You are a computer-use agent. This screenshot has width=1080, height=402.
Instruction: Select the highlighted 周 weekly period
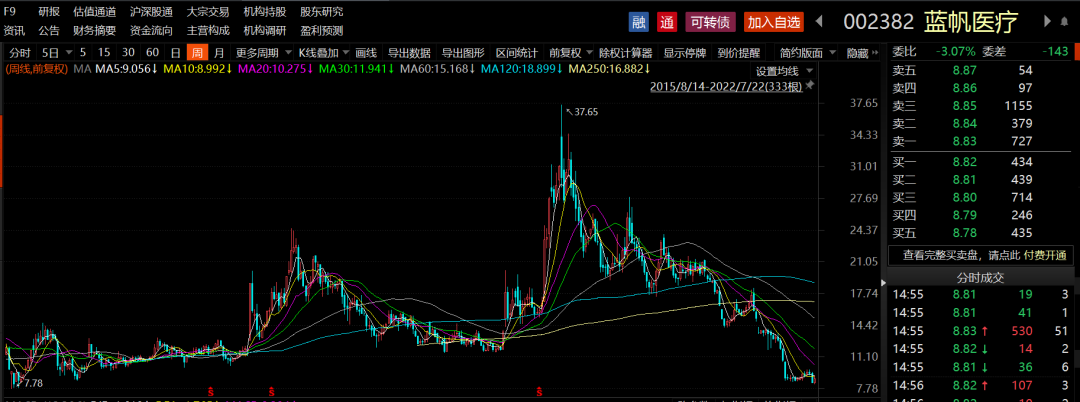pos(197,53)
